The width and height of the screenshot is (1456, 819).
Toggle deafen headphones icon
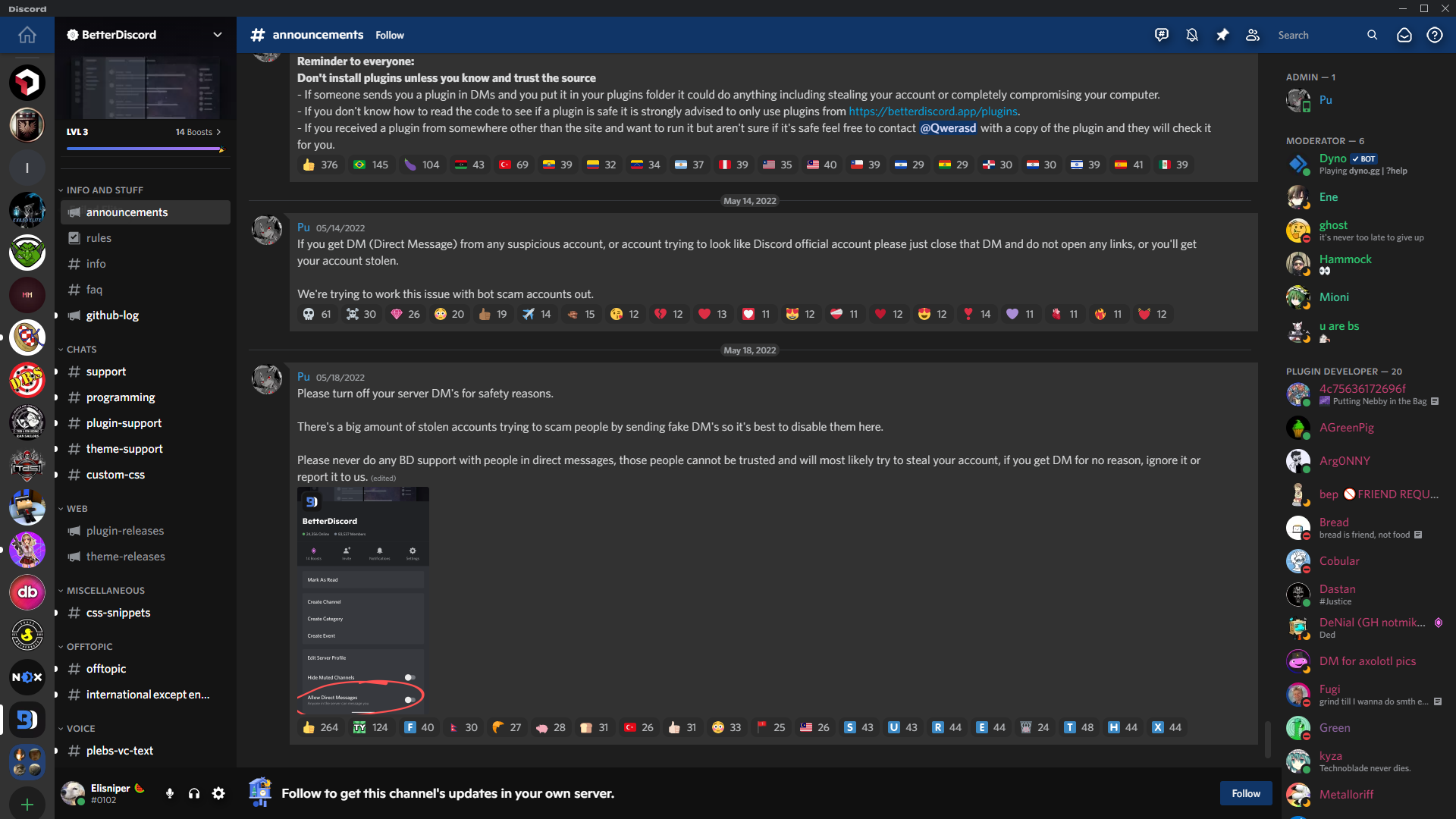[194, 793]
